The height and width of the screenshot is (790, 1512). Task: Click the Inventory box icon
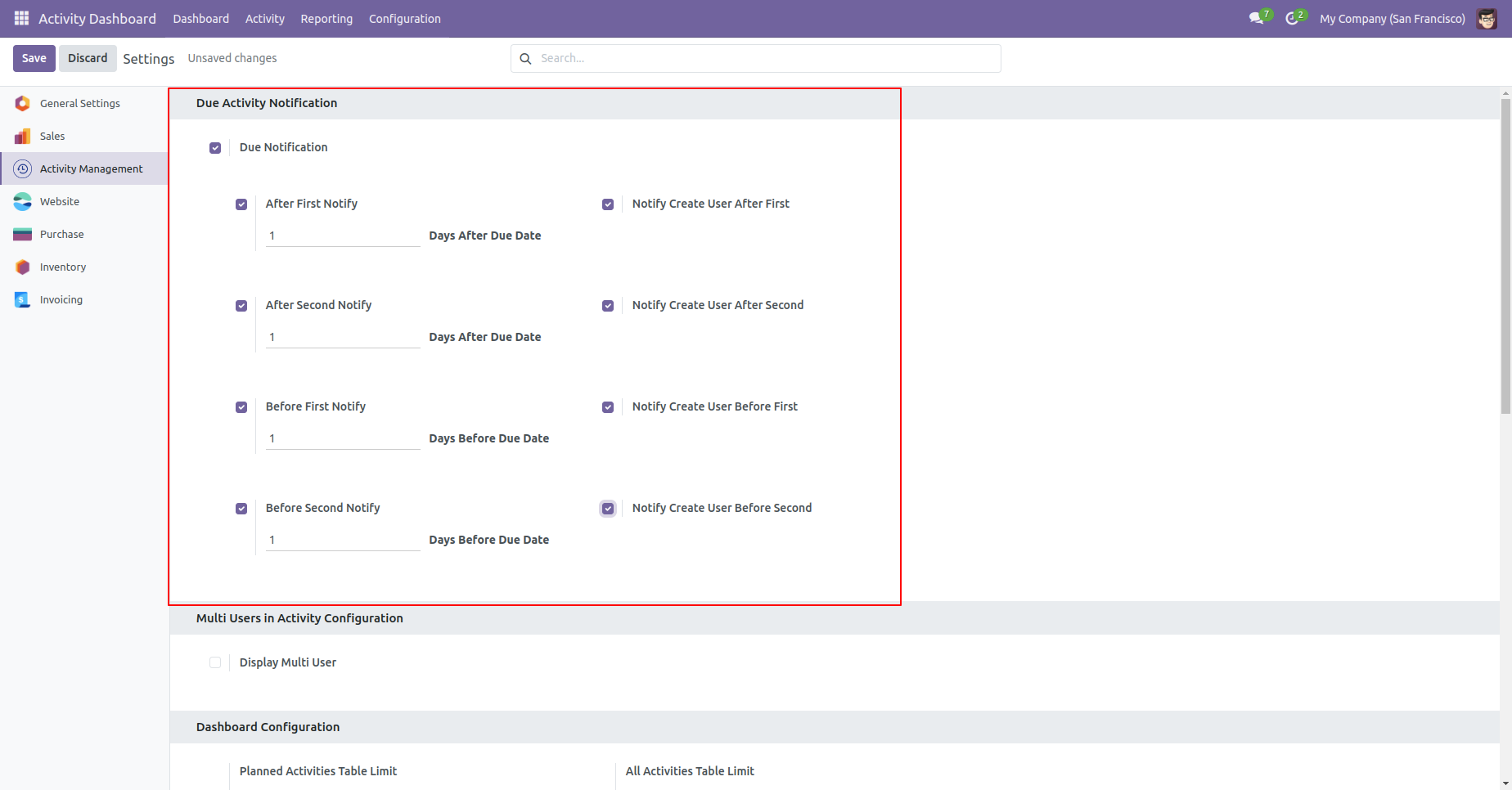tap(23, 267)
